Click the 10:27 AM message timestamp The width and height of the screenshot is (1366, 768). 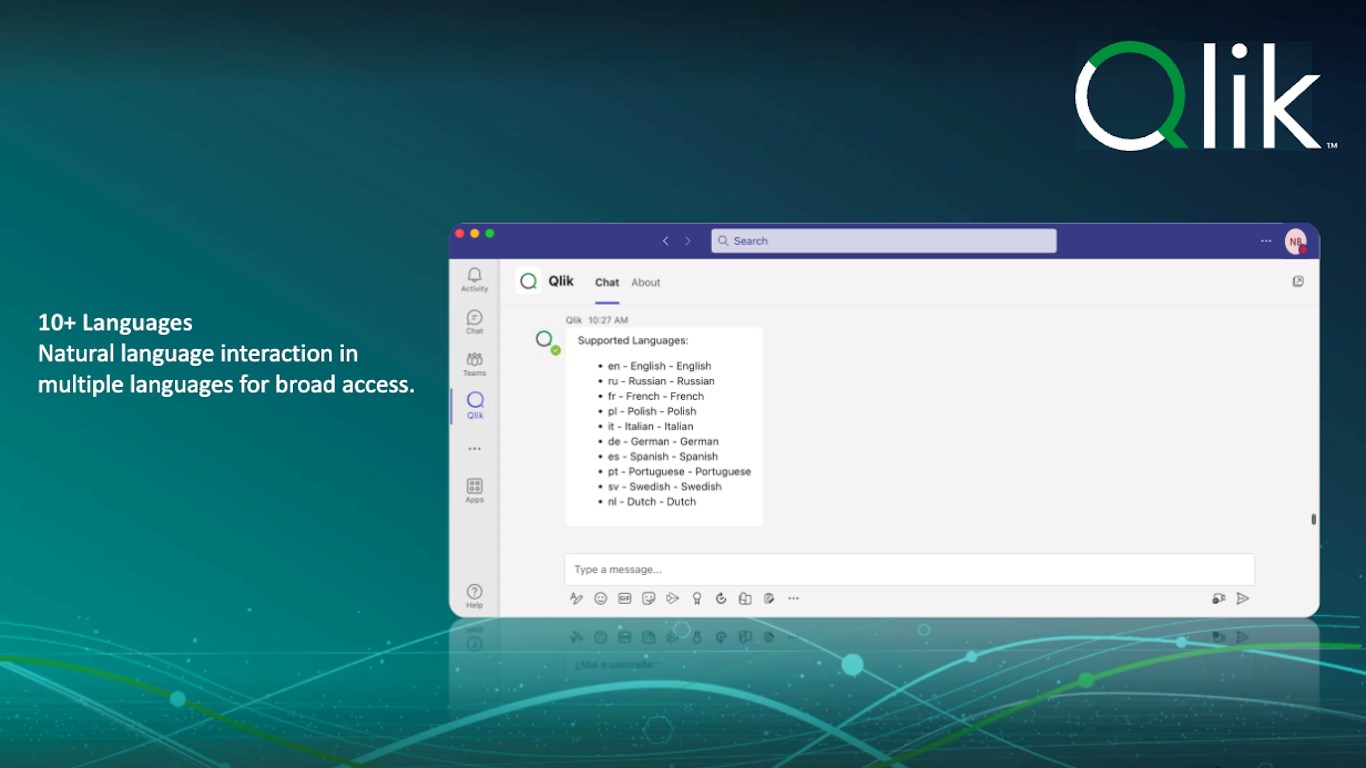tap(608, 320)
